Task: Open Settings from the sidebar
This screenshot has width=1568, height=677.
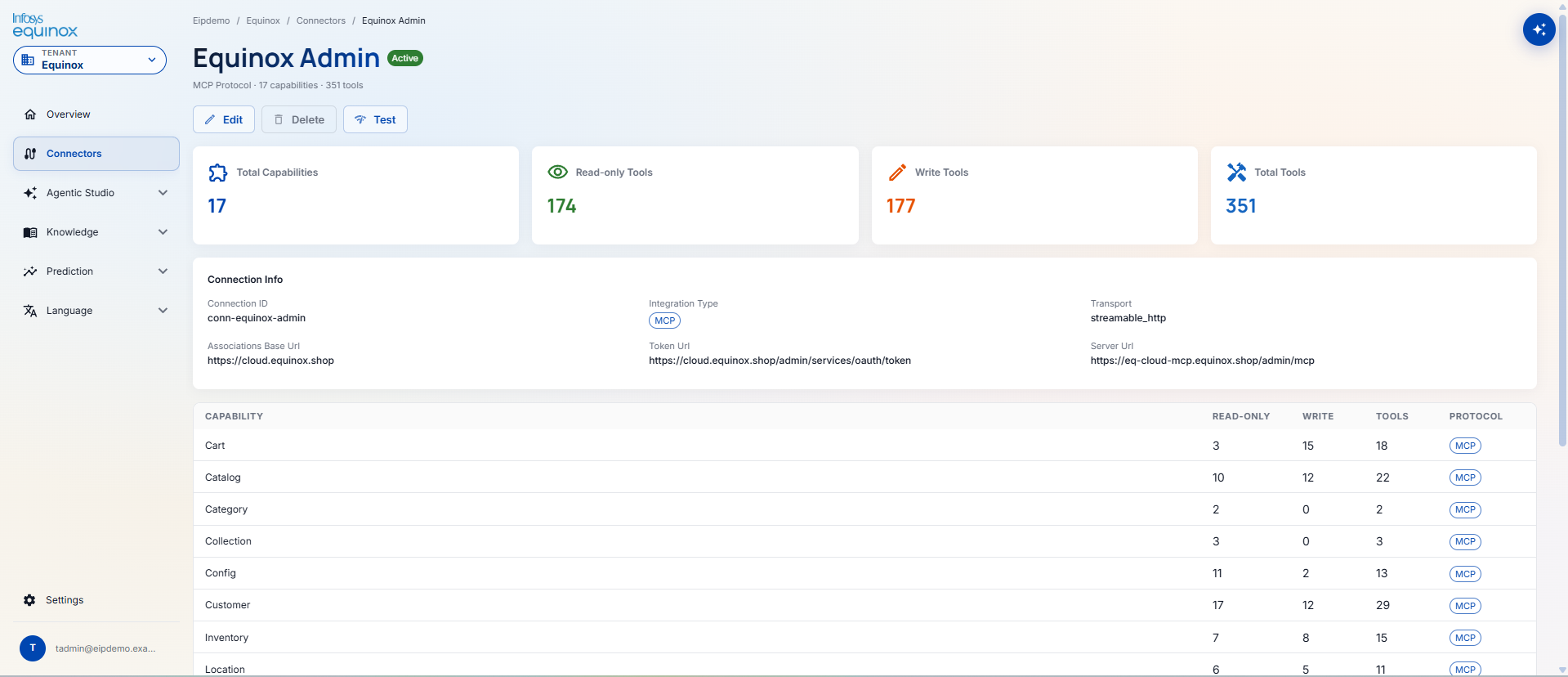Action: point(96,600)
